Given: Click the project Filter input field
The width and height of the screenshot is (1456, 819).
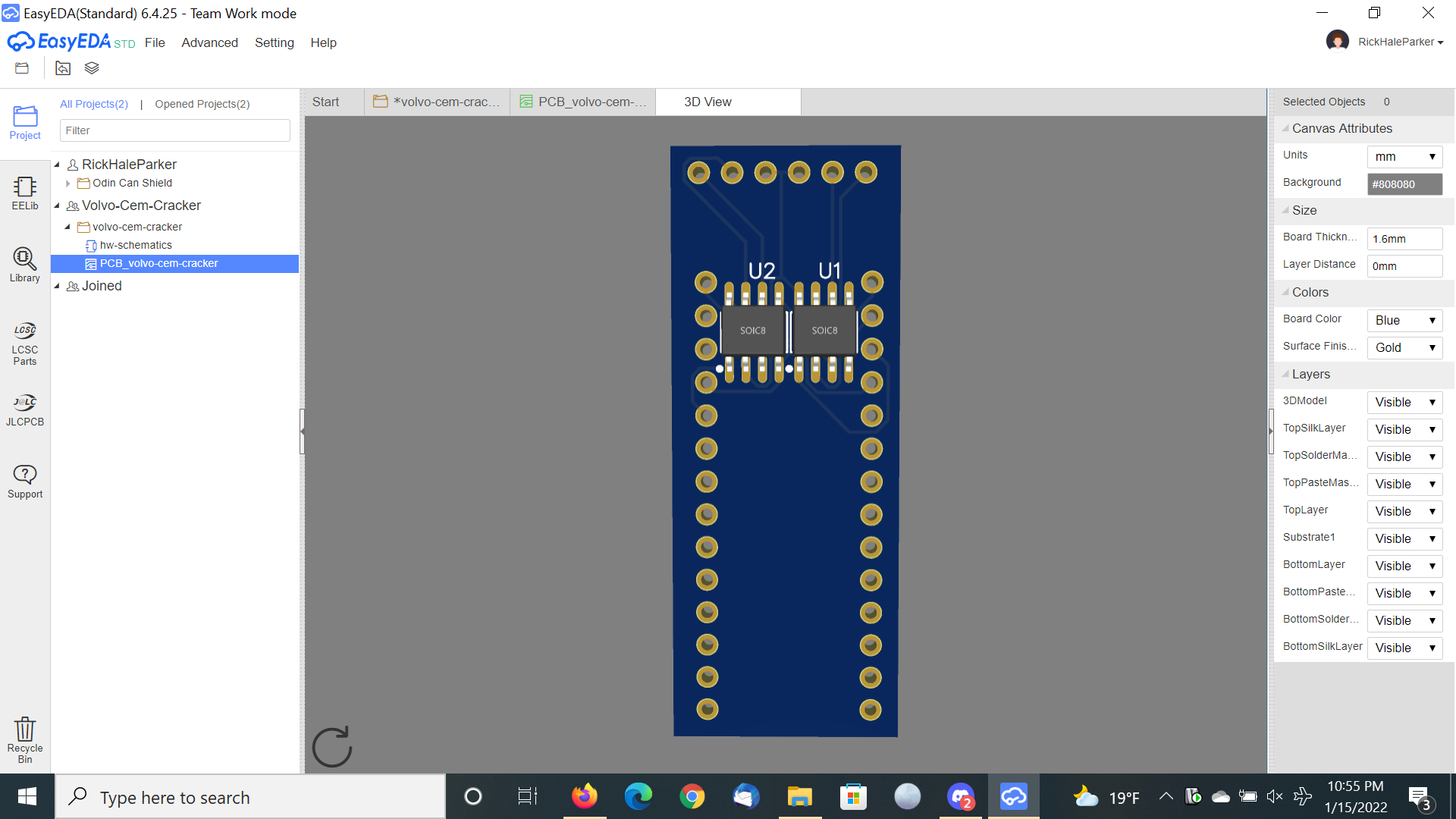Looking at the screenshot, I should coord(174,130).
